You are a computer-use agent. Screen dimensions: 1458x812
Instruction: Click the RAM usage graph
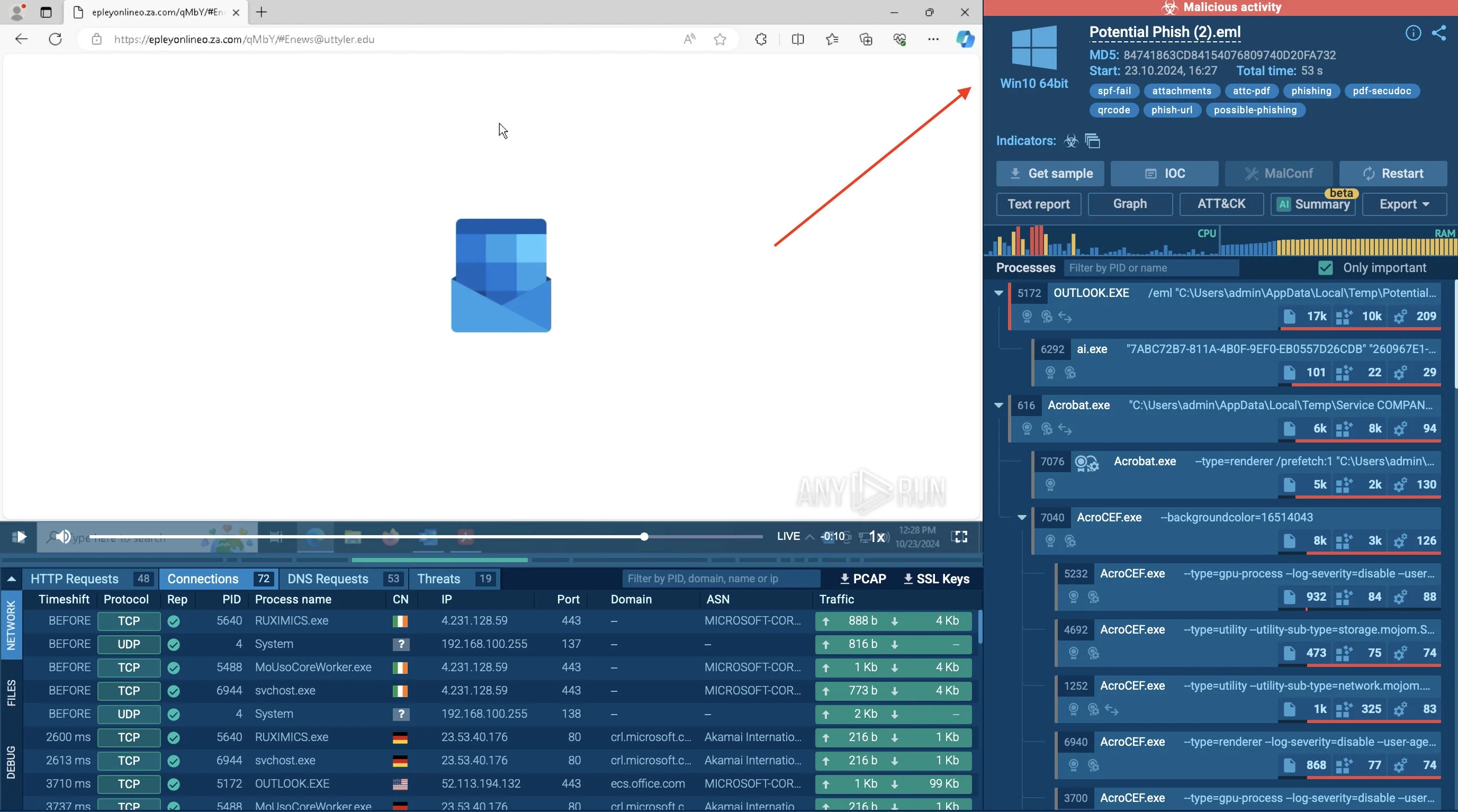pyautogui.click(x=1338, y=241)
